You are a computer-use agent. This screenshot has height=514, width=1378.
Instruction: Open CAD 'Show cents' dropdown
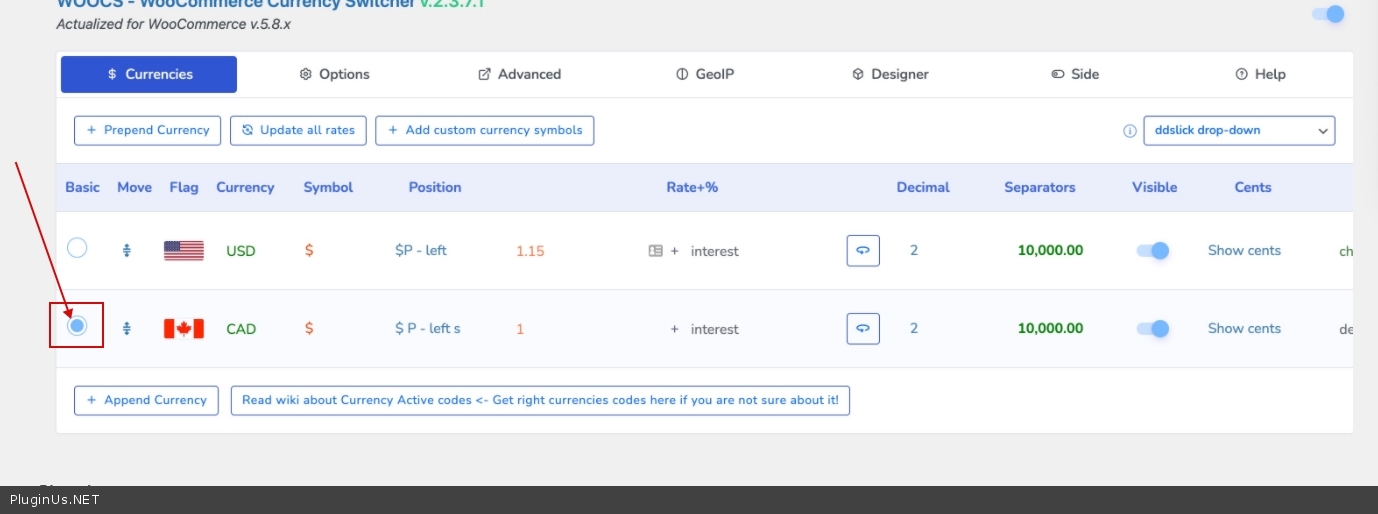coord(1244,328)
